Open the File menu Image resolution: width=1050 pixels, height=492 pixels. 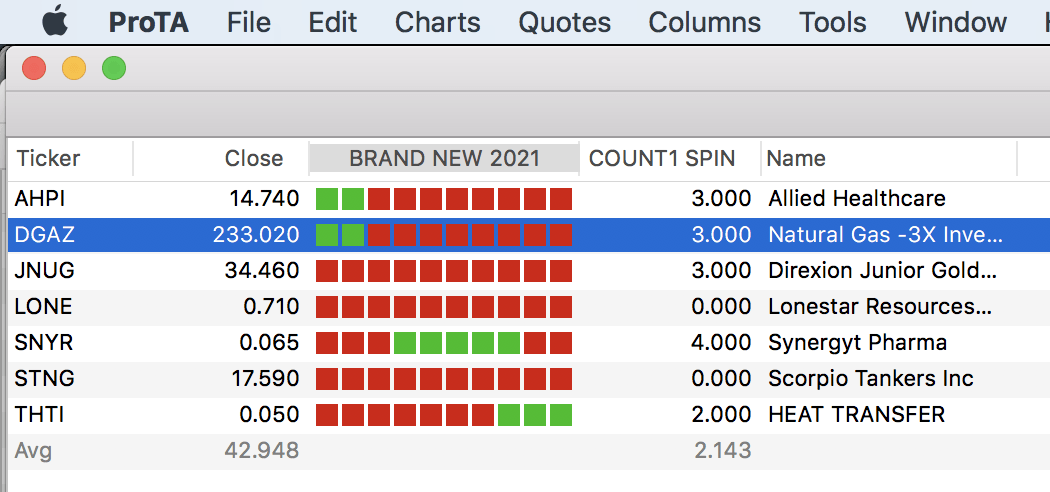tap(248, 23)
